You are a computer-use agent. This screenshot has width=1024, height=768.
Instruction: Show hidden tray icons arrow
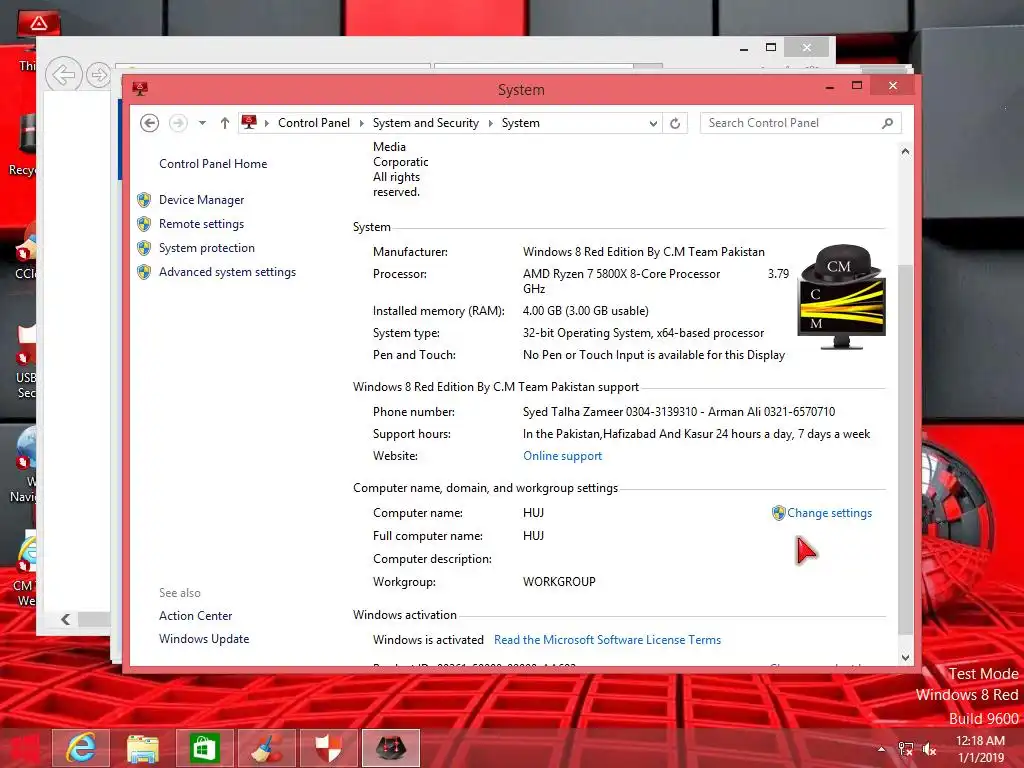coord(882,749)
